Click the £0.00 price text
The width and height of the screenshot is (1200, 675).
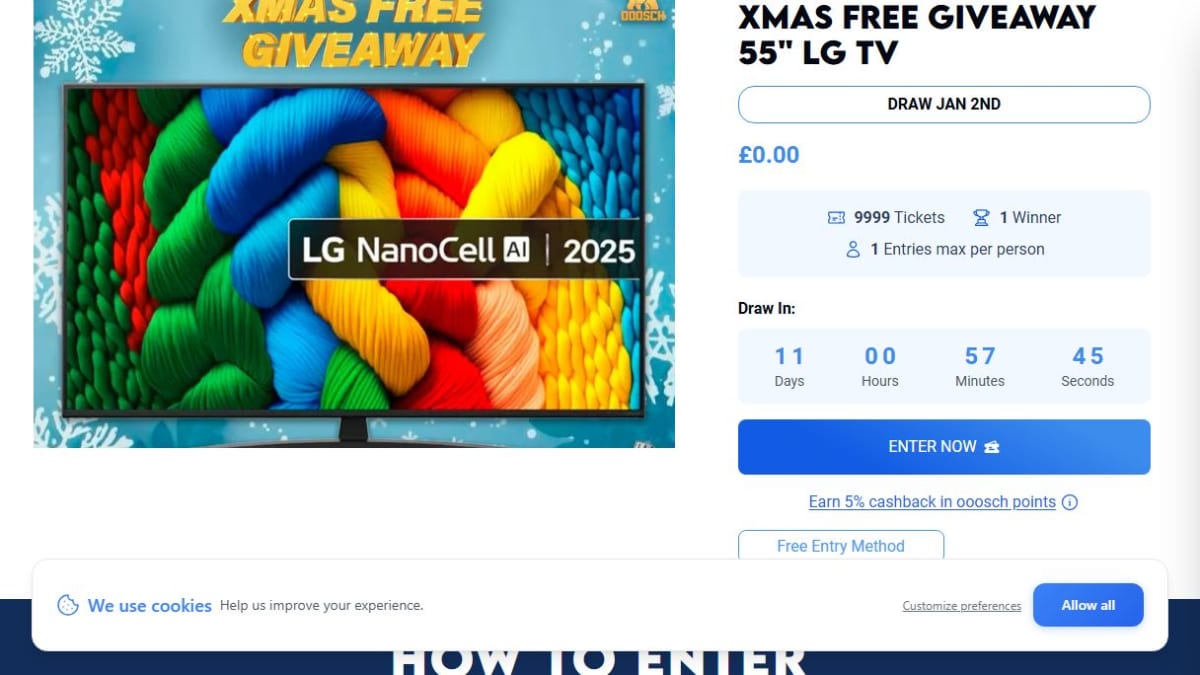pyautogui.click(x=769, y=155)
